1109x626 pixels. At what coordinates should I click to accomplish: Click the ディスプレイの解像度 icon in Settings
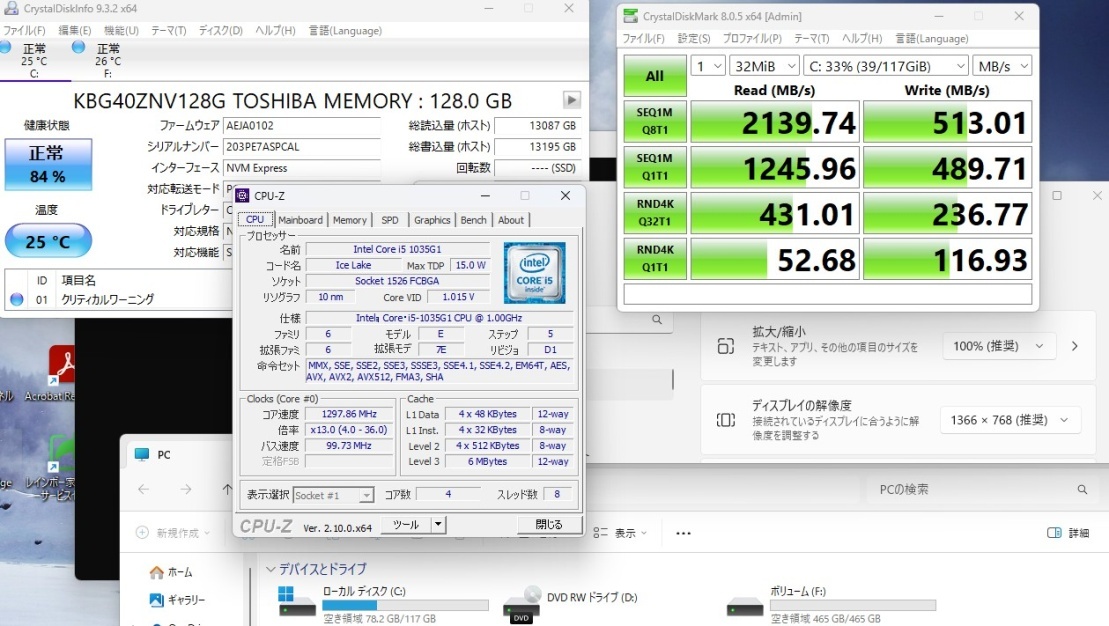(x=726, y=420)
